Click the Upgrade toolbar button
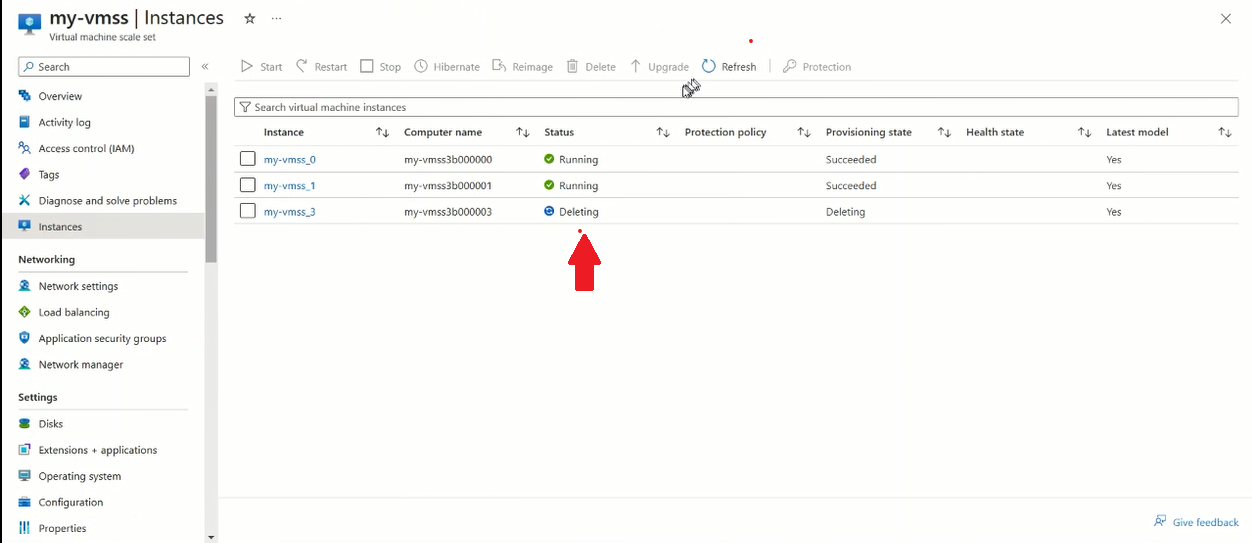This screenshot has height=543, width=1252. point(659,67)
